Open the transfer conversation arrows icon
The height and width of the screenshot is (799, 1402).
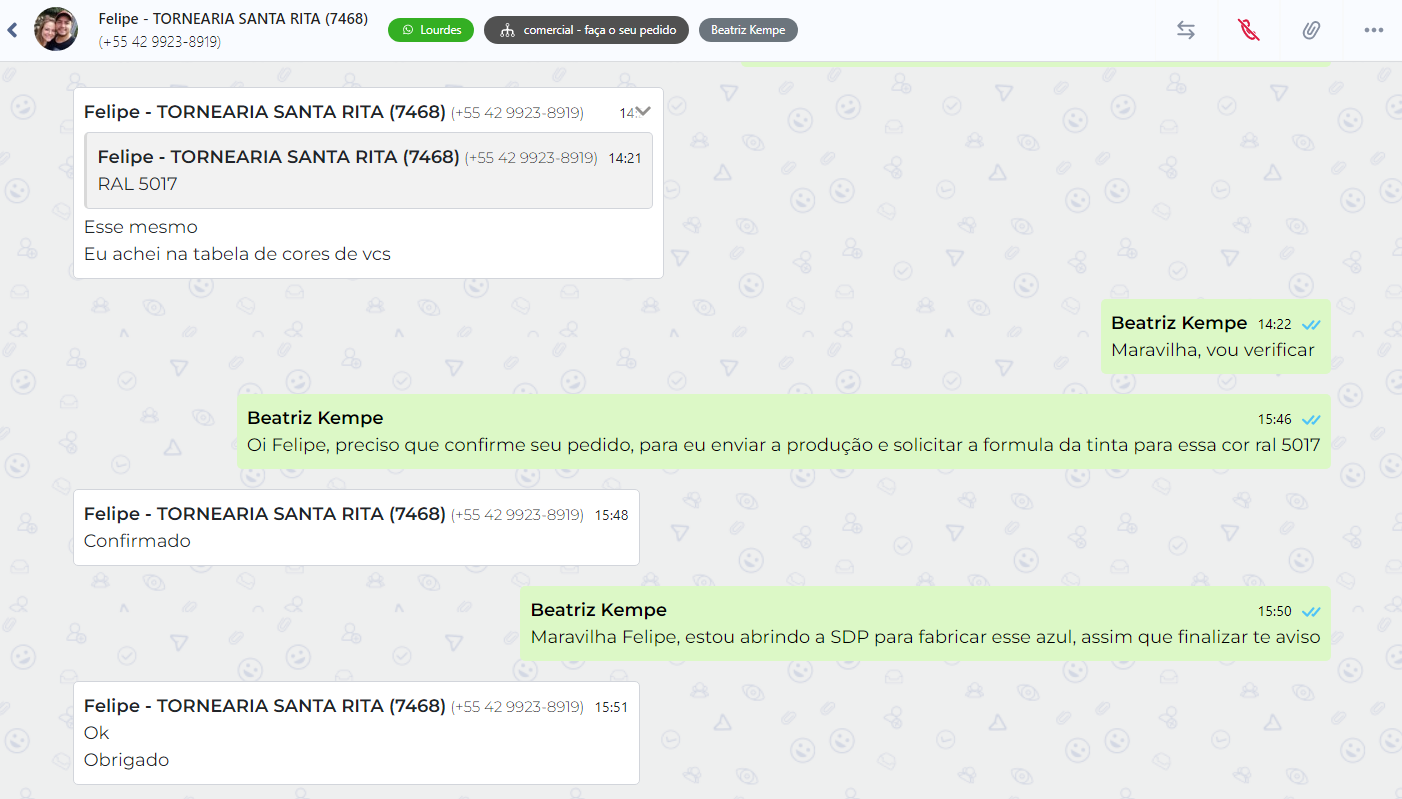(x=1185, y=30)
